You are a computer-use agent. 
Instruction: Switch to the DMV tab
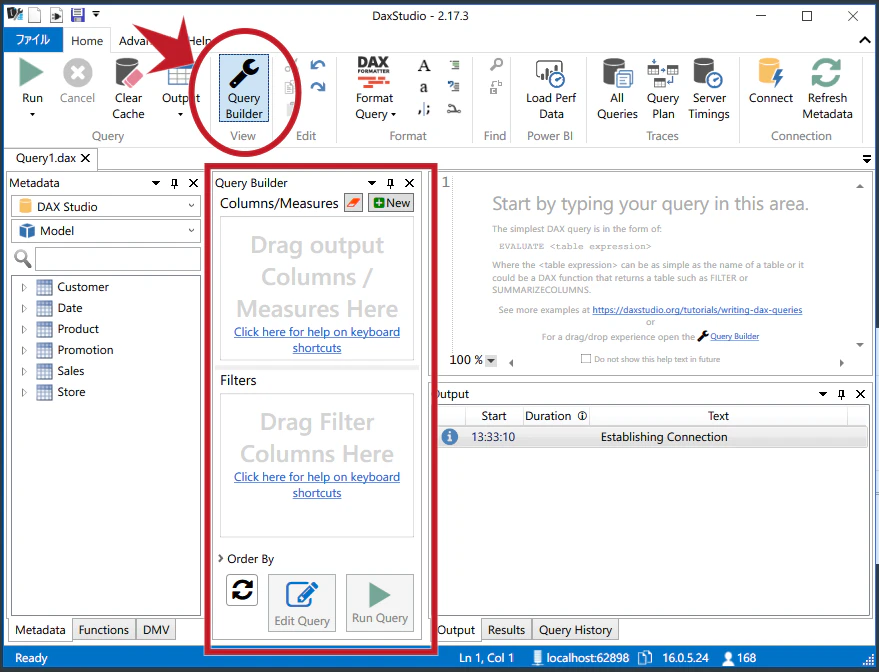(156, 630)
